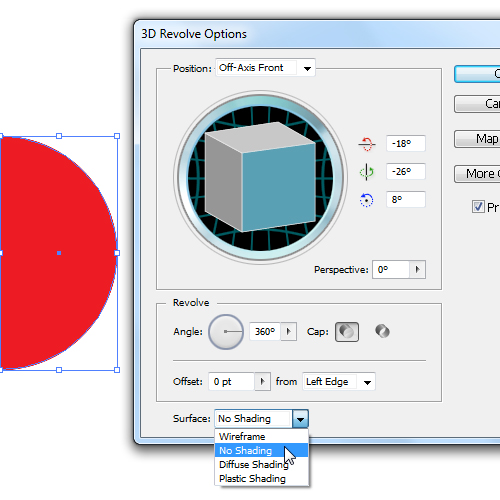Click the Y rotation field showing -26°
The image size is (500, 500).
pyautogui.click(x=406, y=172)
